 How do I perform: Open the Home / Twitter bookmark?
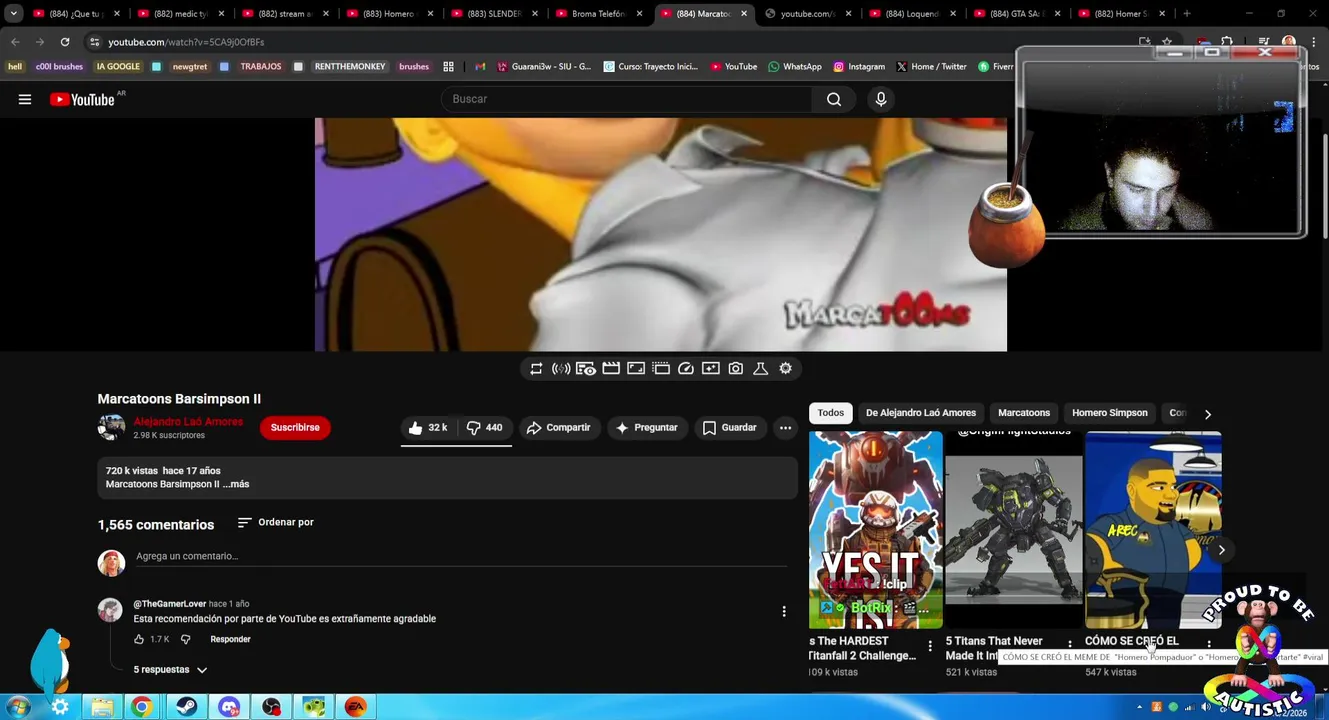[x=931, y=67]
